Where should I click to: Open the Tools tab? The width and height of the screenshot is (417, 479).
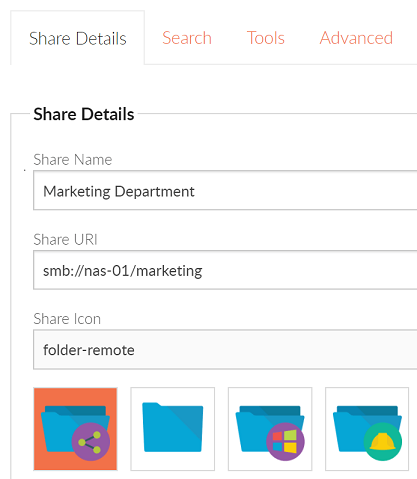coord(266,38)
